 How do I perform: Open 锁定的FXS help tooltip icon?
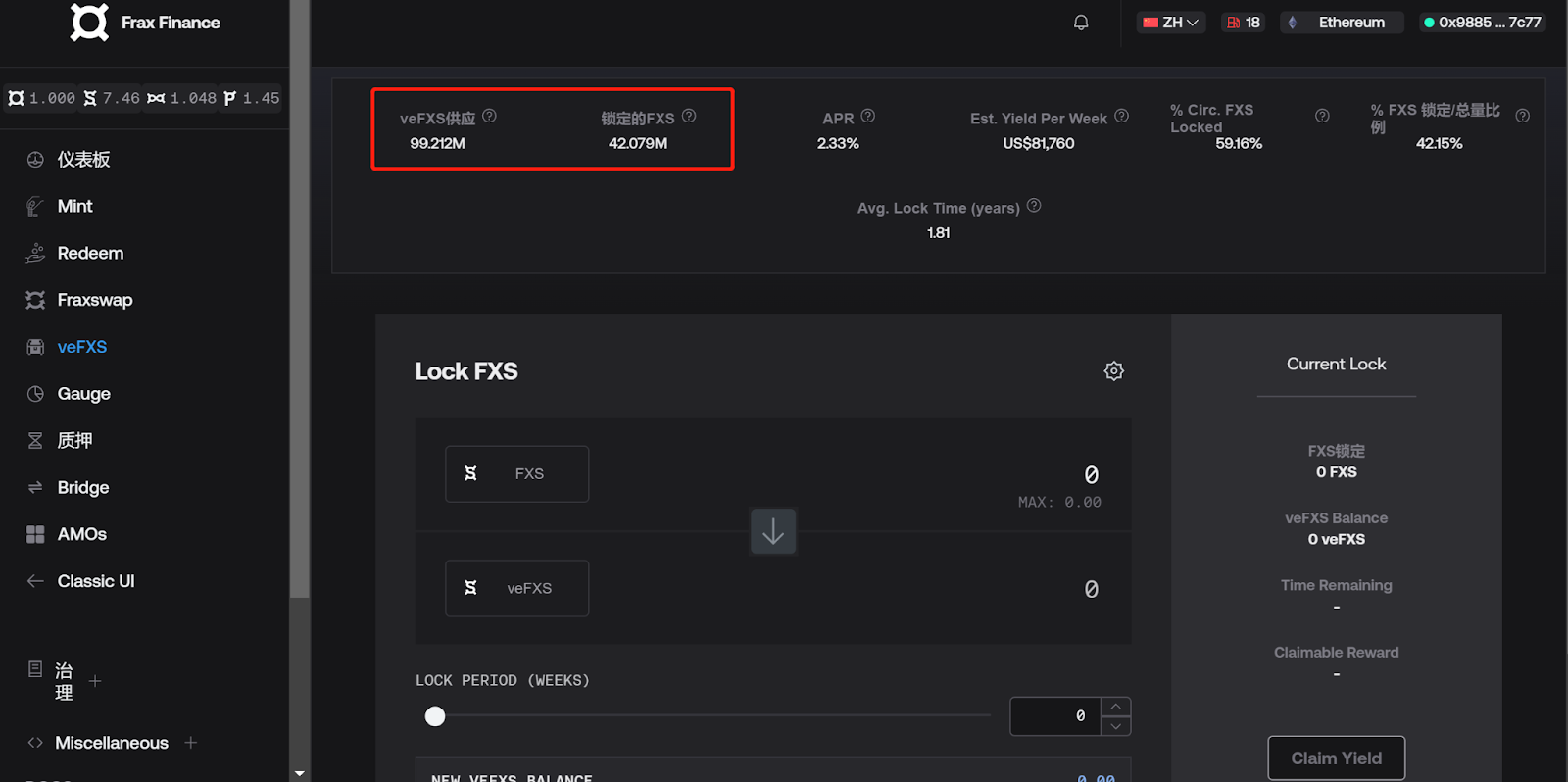point(689,116)
